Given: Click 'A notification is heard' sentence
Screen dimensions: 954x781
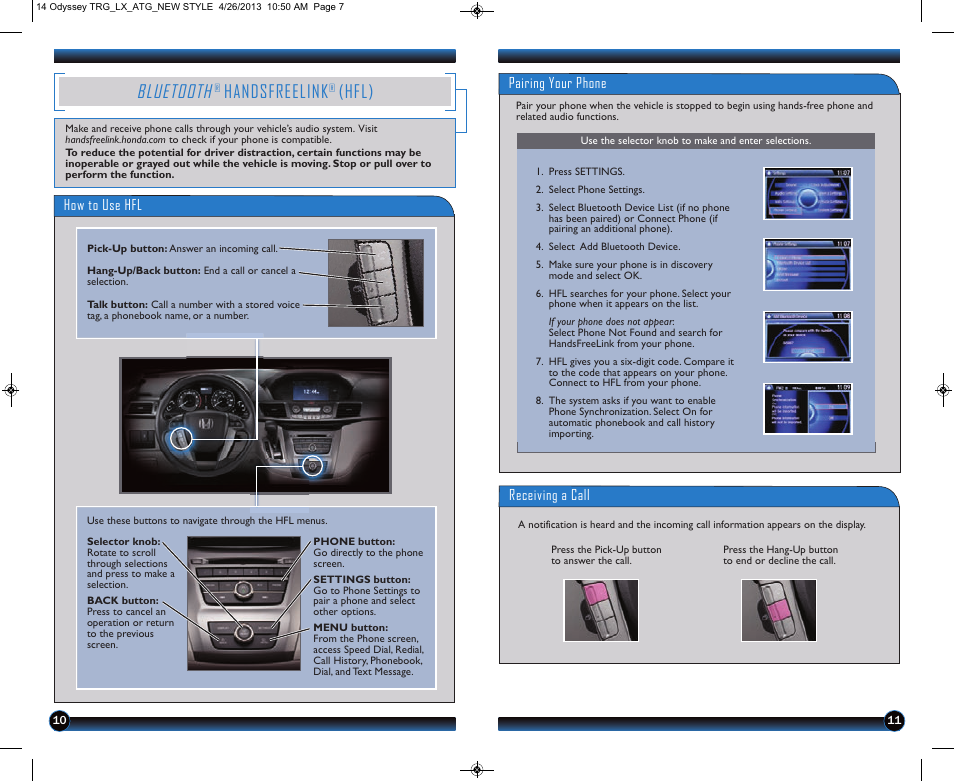Looking at the screenshot, I should click(692, 524).
